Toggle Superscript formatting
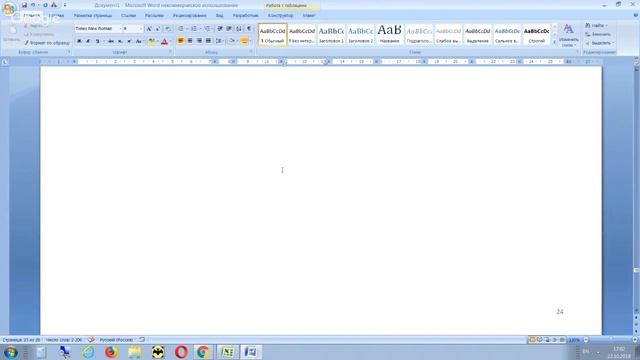The height and width of the screenshot is (360, 640). pos(129,41)
